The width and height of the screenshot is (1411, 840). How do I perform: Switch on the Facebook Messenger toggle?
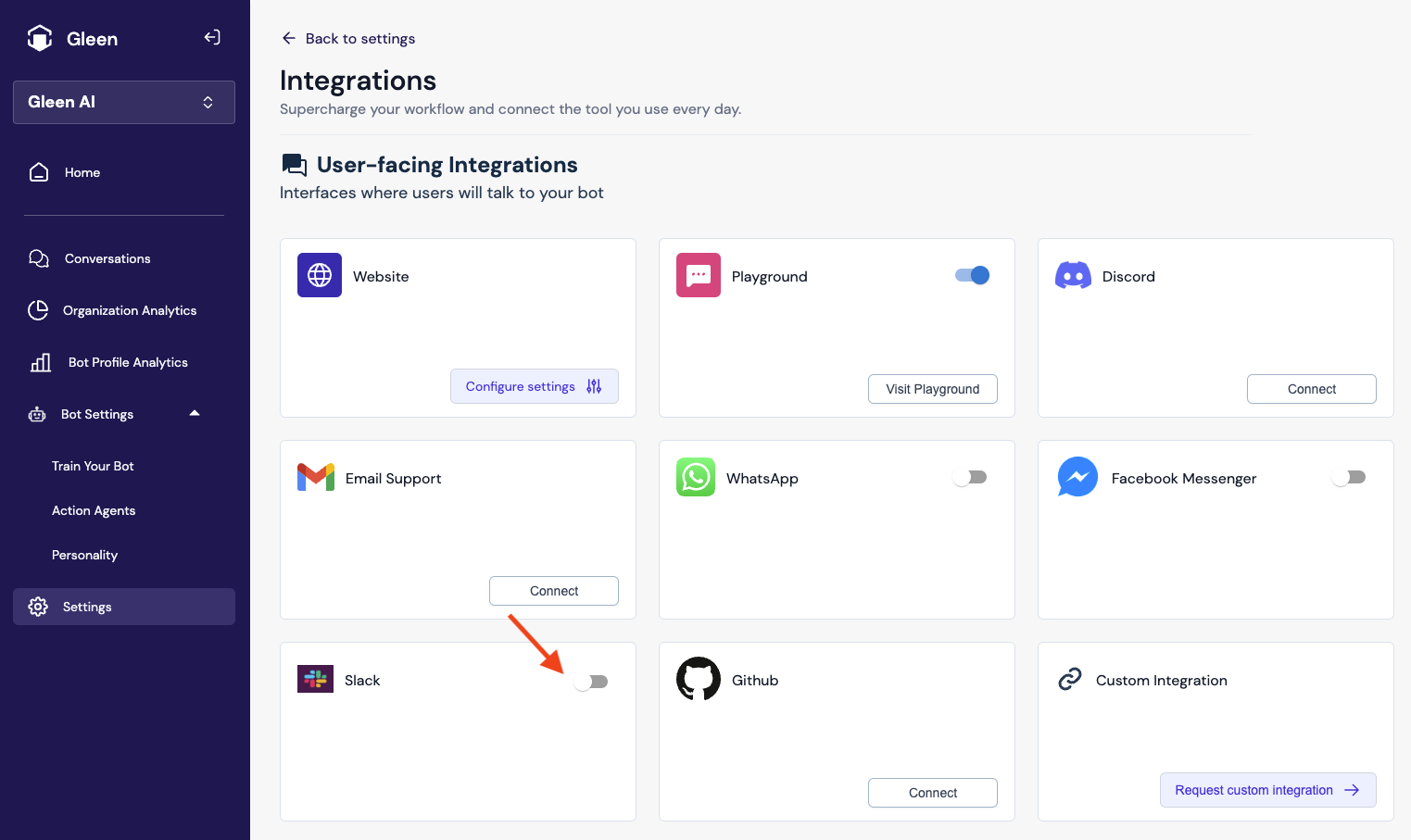(1349, 477)
